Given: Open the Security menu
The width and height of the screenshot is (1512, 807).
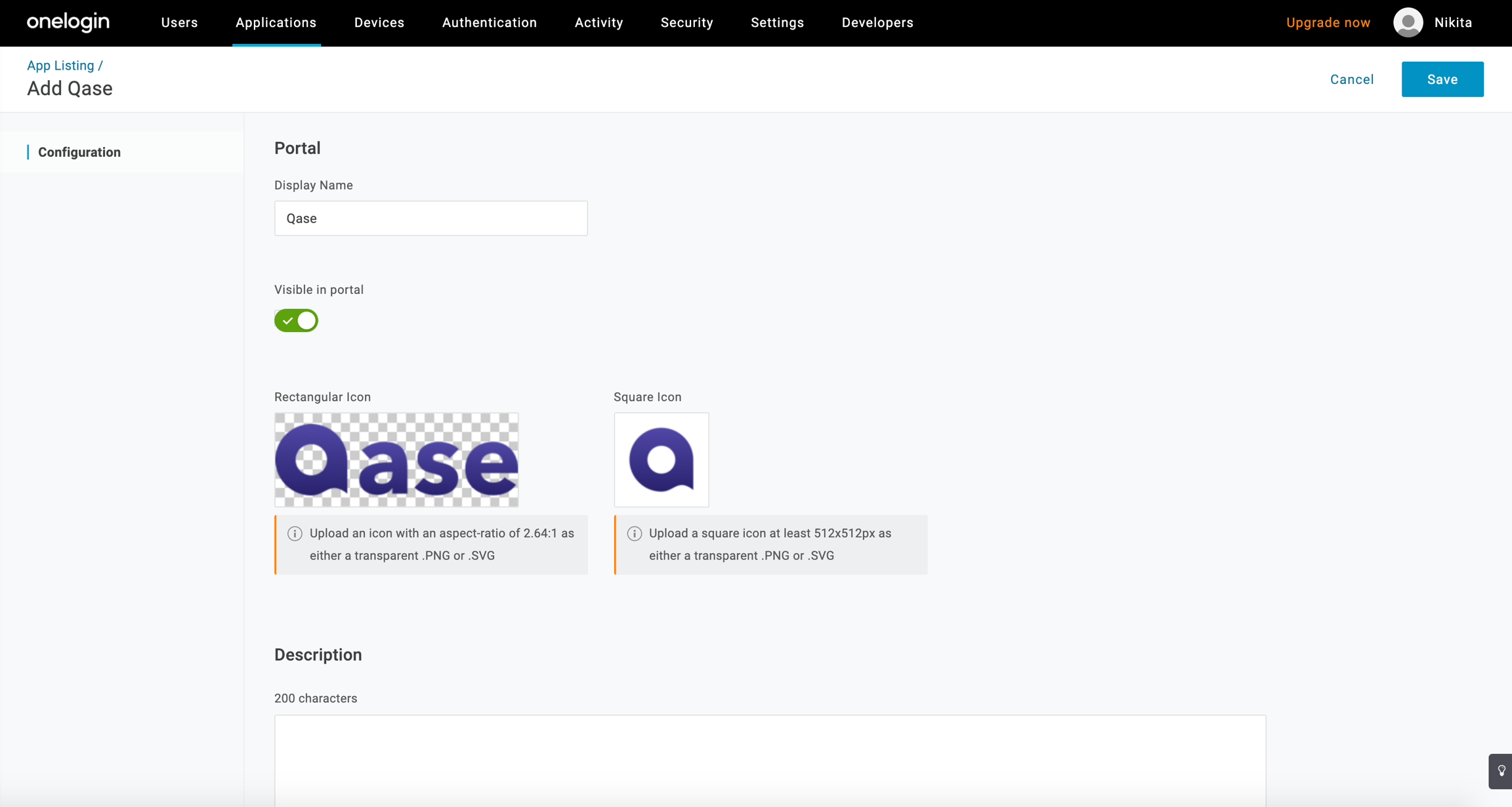Looking at the screenshot, I should (x=686, y=23).
